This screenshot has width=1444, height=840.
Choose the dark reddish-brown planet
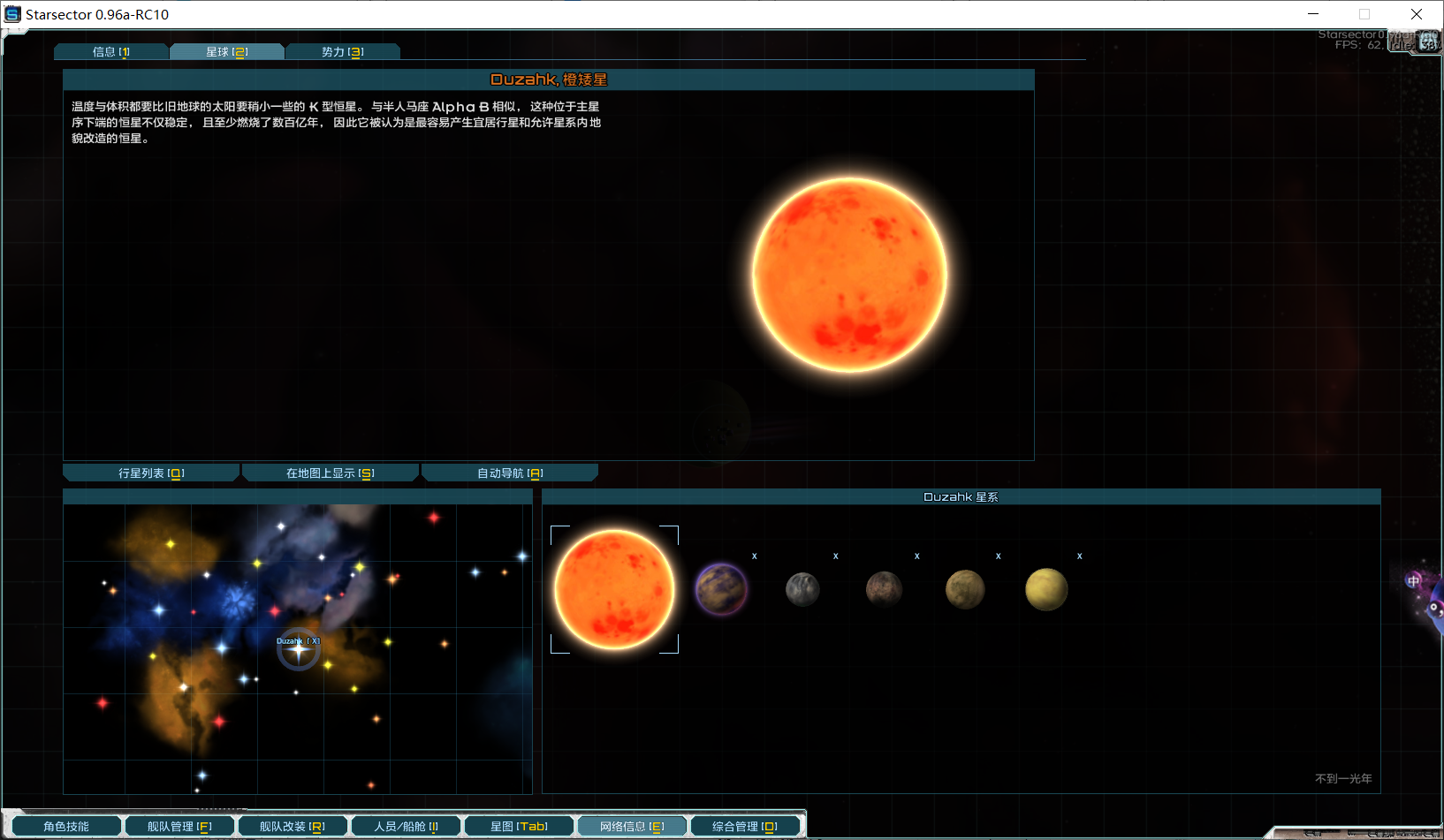click(884, 589)
